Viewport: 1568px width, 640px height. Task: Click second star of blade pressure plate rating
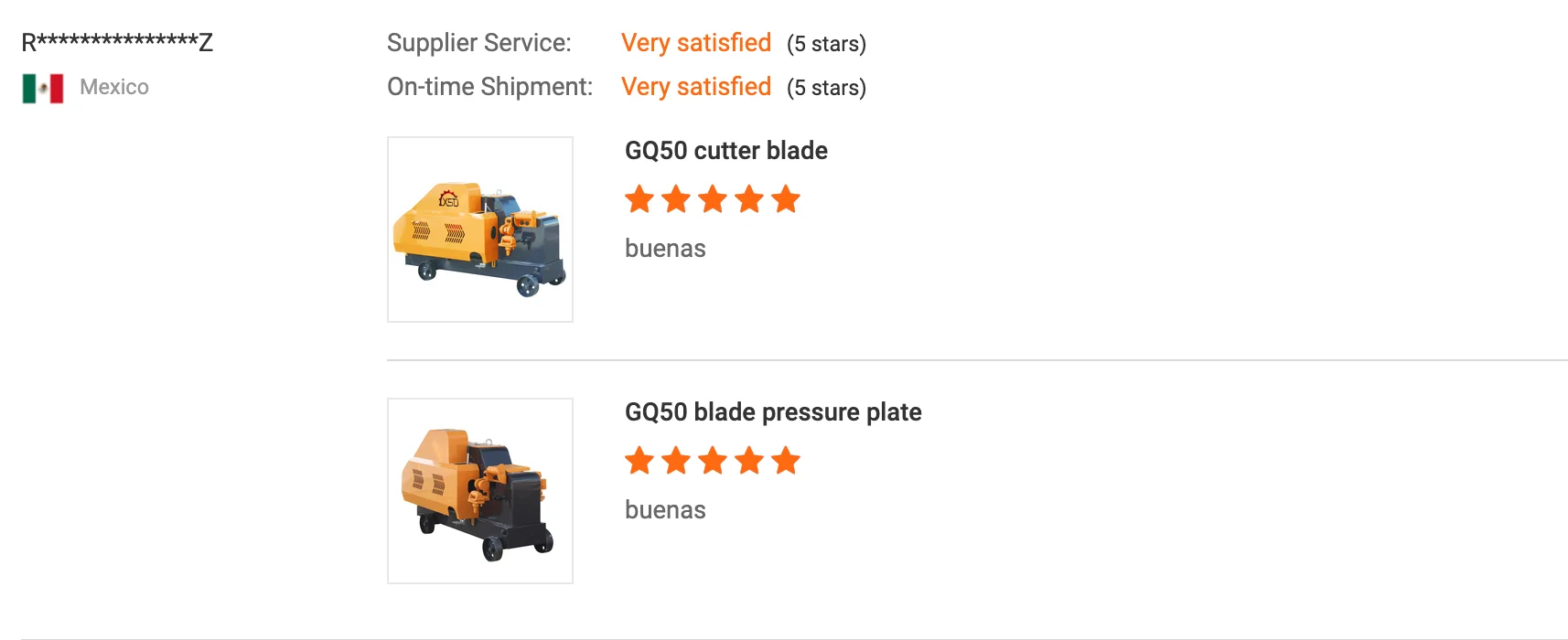[x=676, y=460]
